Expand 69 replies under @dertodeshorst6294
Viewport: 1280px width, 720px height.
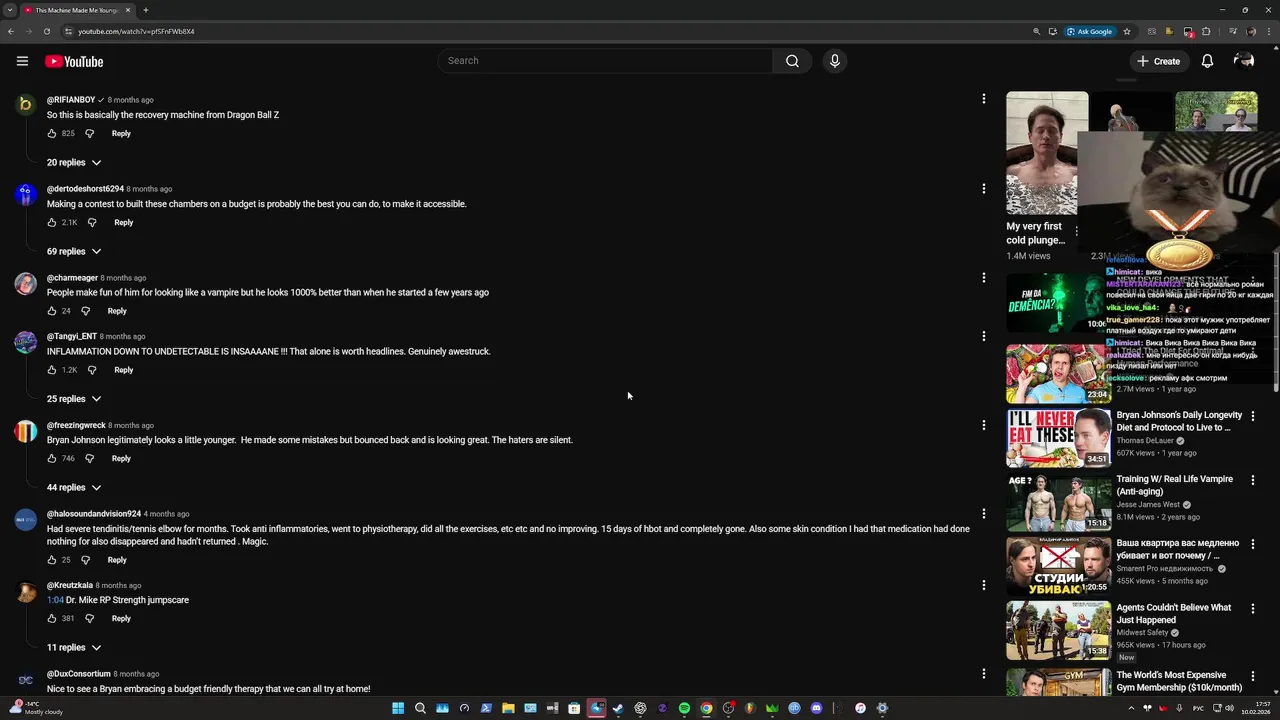(x=74, y=251)
